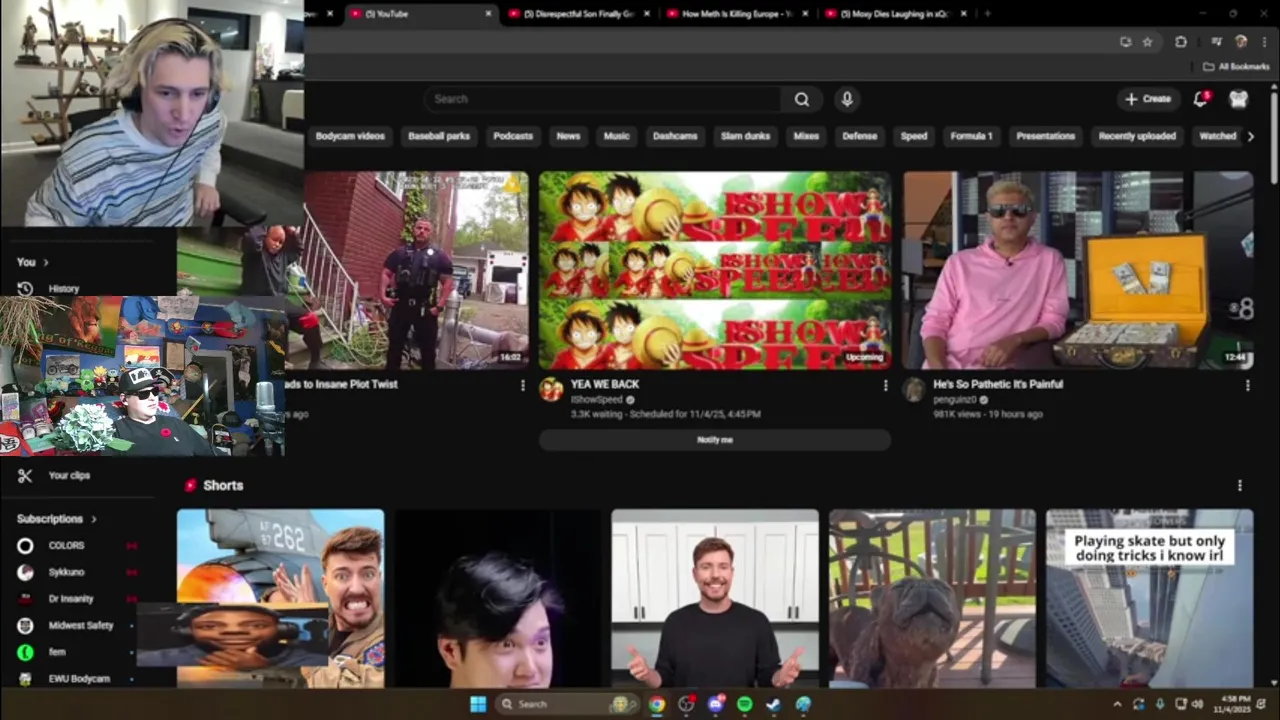The height and width of the screenshot is (720, 1280).
Task: Switch to Moxy Dies Laughing tab
Action: coord(896,14)
